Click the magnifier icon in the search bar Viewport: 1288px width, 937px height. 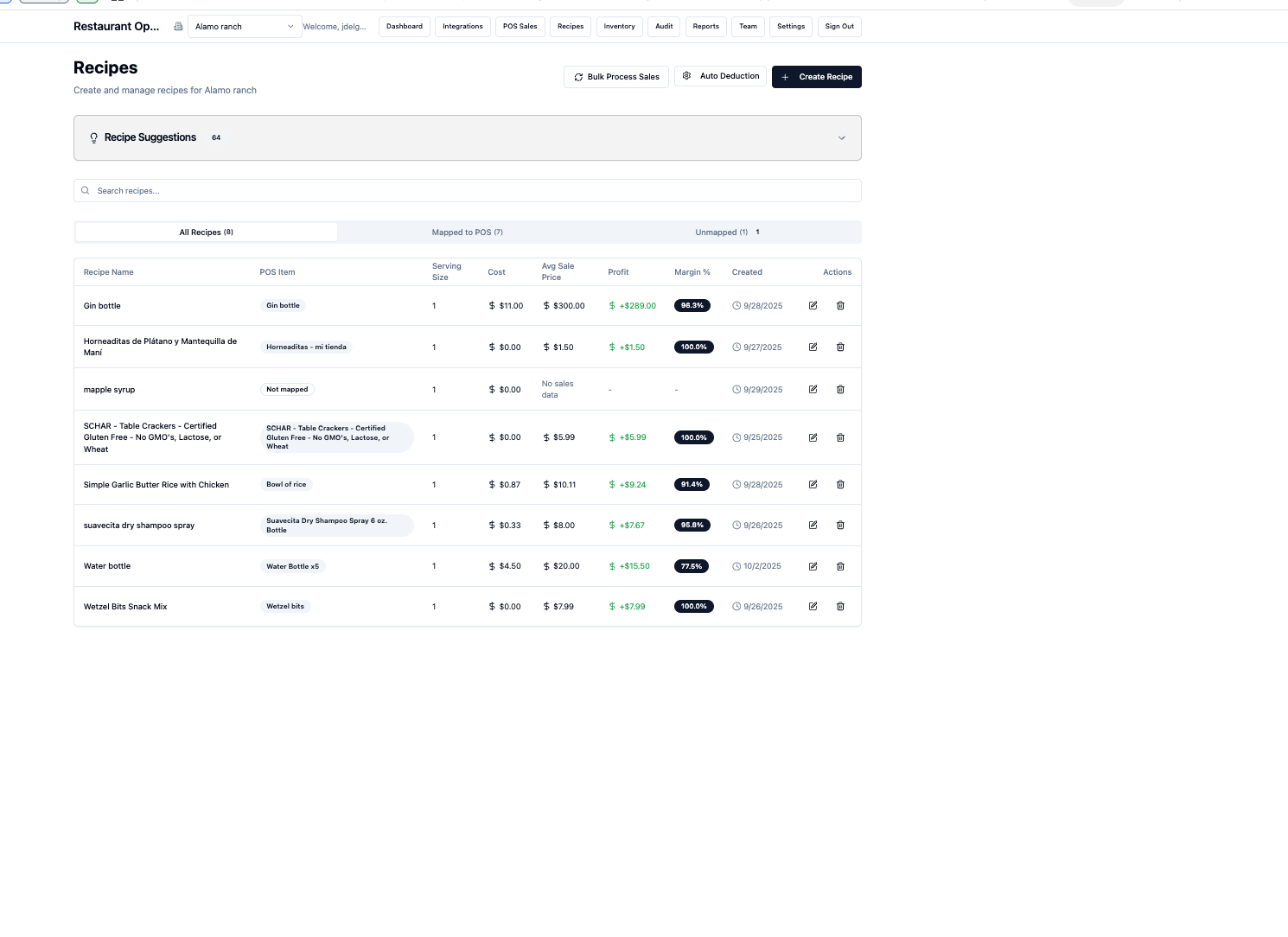point(85,190)
